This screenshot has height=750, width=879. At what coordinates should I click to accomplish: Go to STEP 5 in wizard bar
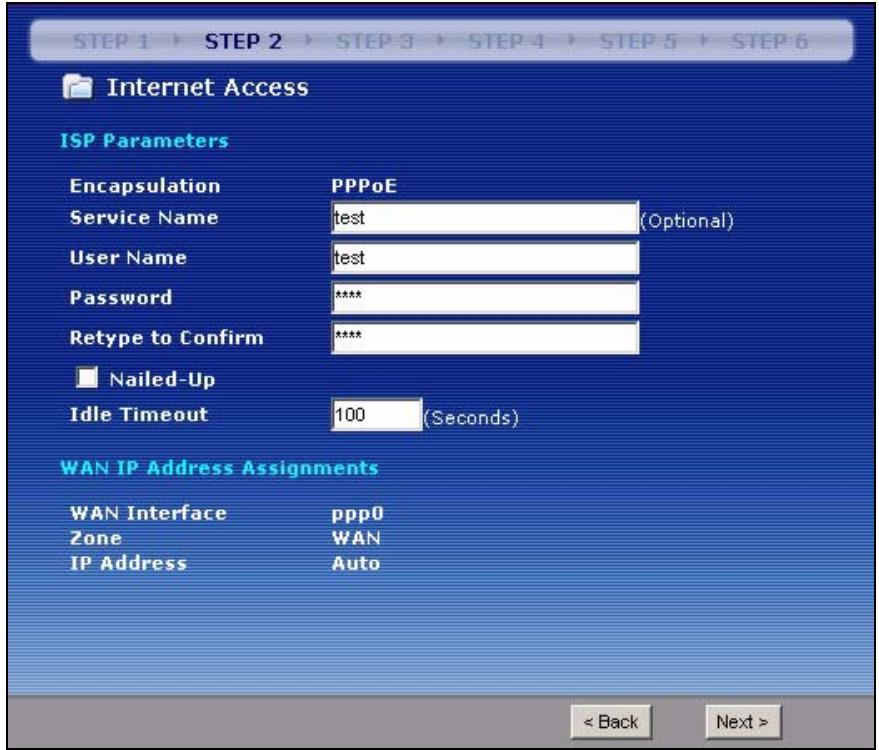[x=638, y=41]
